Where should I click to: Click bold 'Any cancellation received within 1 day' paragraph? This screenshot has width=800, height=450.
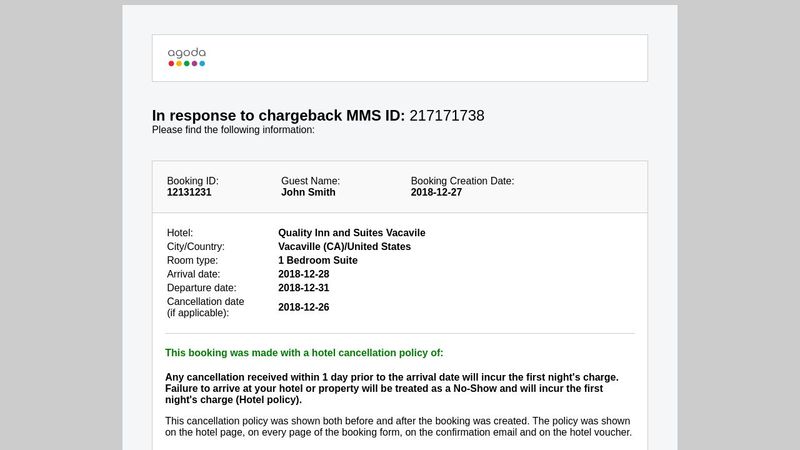pos(391,388)
